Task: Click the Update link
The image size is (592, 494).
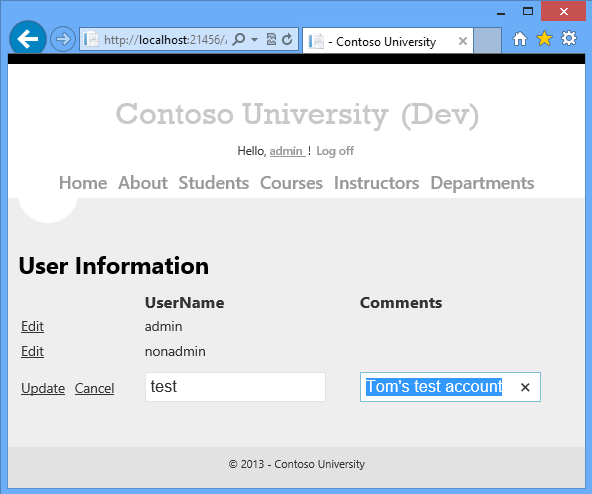Action: point(43,388)
